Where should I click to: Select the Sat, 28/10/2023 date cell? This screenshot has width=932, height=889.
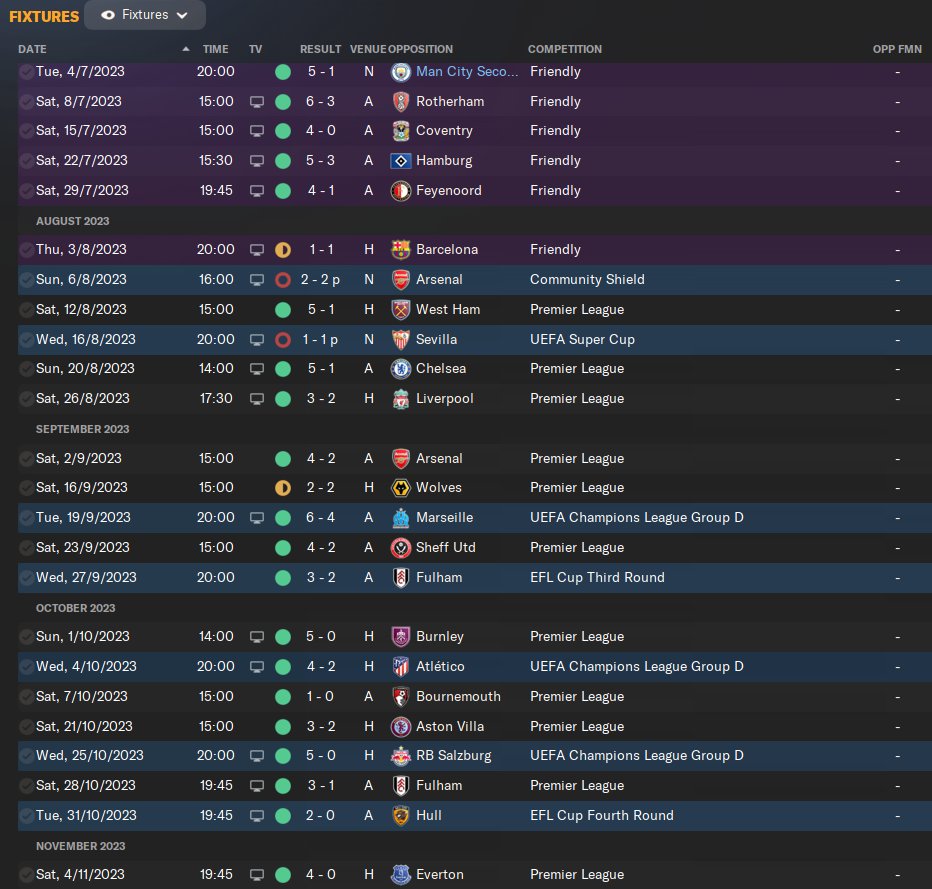[x=86, y=786]
